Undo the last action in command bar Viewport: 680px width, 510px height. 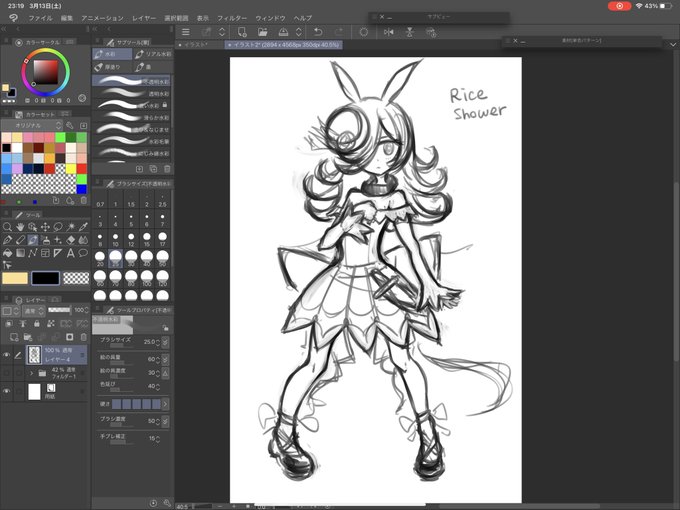pos(318,32)
